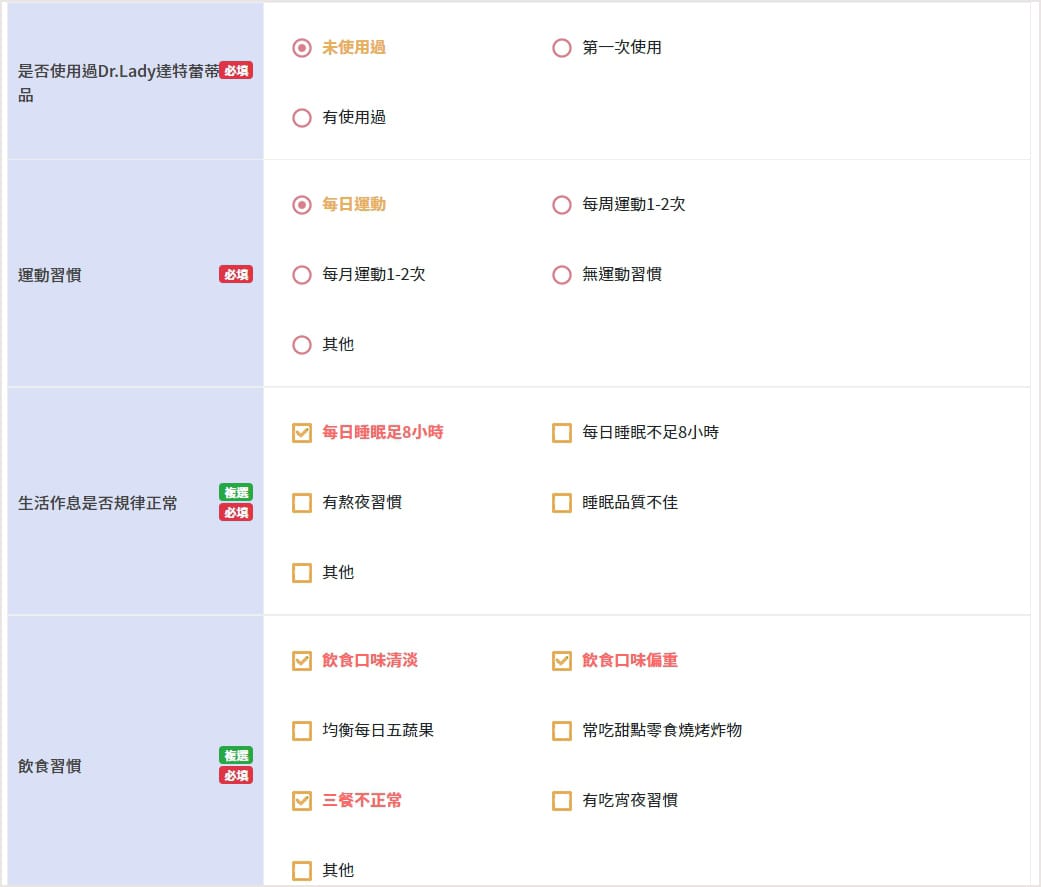Click the 運動習慣 row label
The height and width of the screenshot is (887, 1041).
[50, 275]
